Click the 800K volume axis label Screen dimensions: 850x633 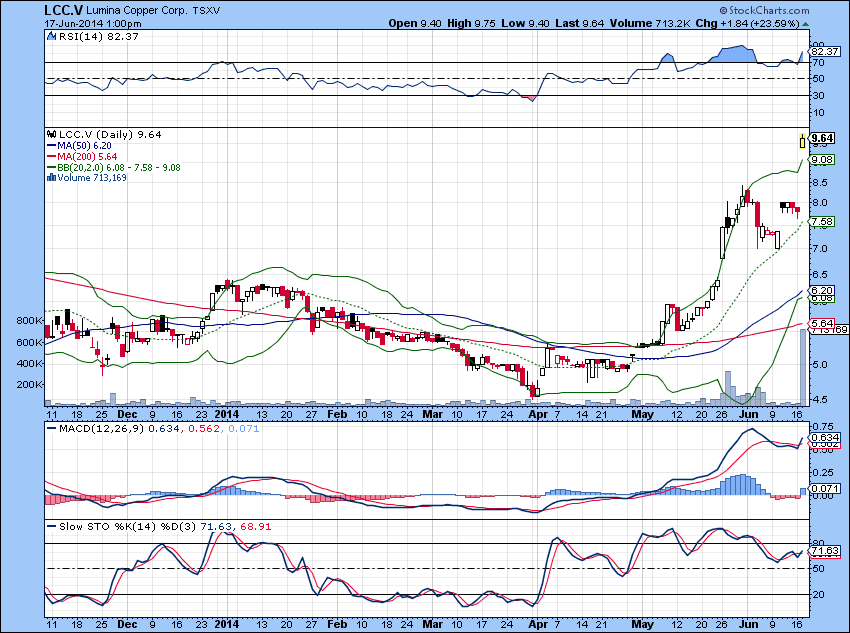[x=29, y=321]
